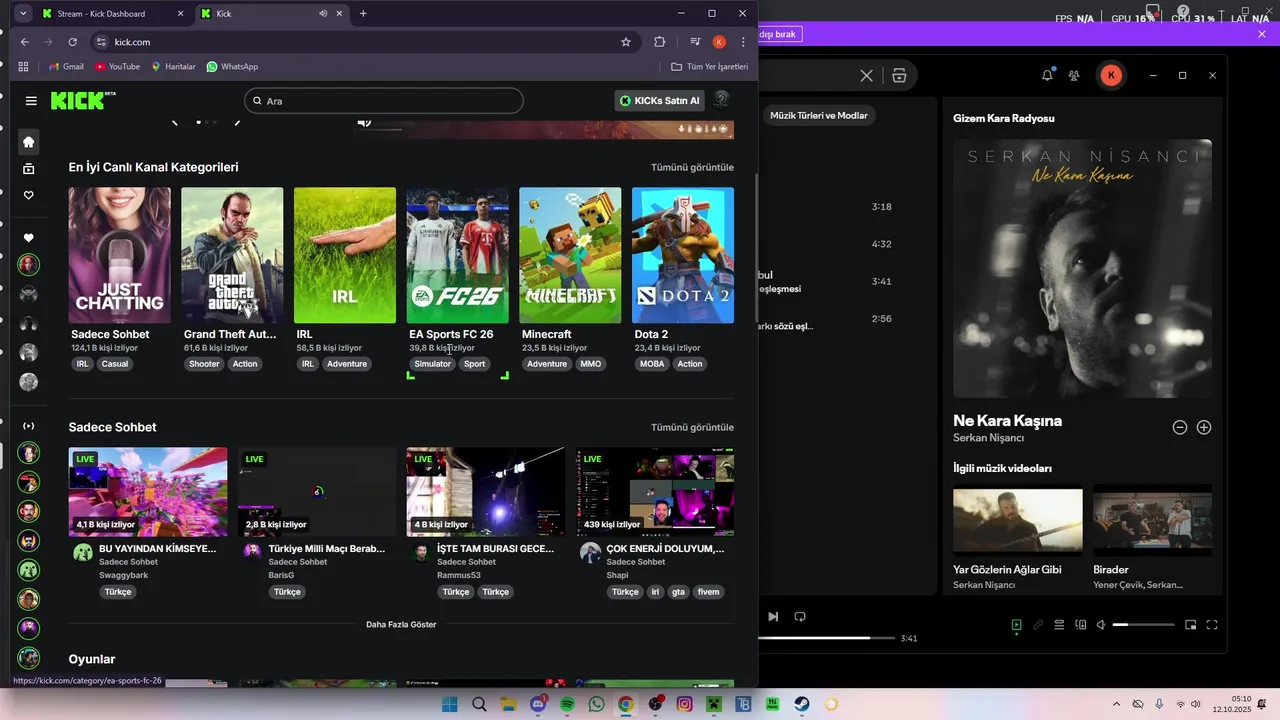Image resolution: width=1280 pixels, height=720 pixels.
Task: Toggle repeat in Spotify
Action: click(800, 617)
